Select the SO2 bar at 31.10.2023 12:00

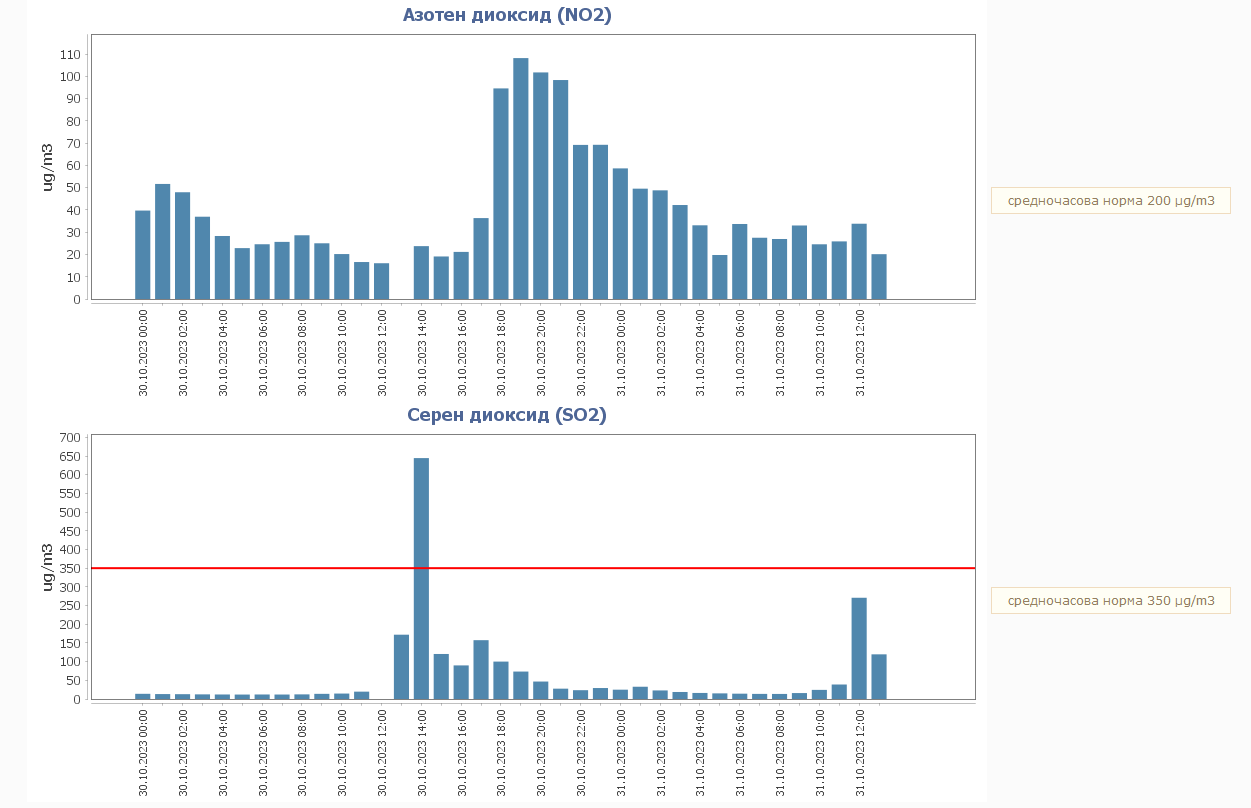click(x=859, y=649)
